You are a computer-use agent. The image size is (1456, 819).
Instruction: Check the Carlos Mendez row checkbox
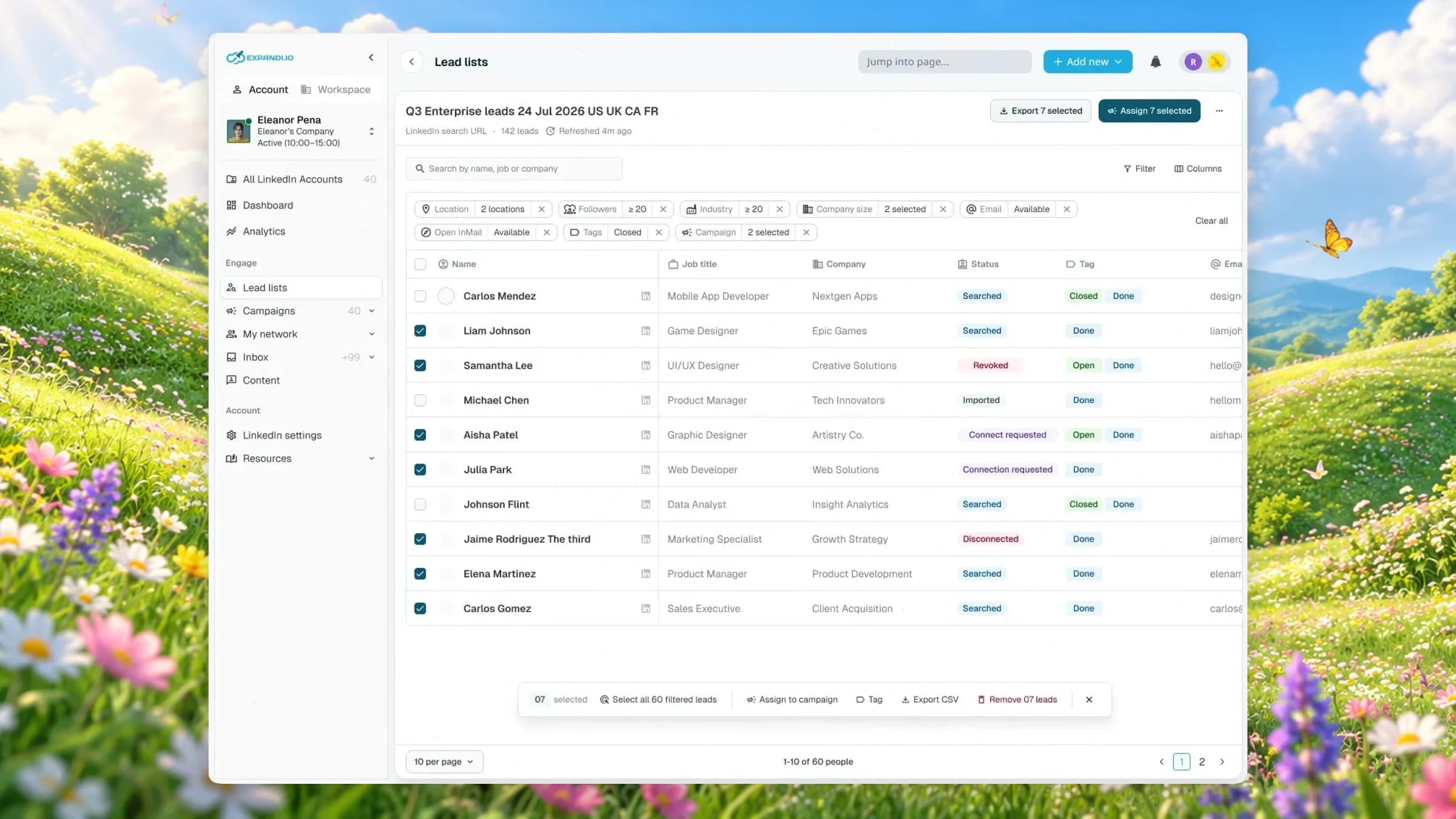(420, 296)
